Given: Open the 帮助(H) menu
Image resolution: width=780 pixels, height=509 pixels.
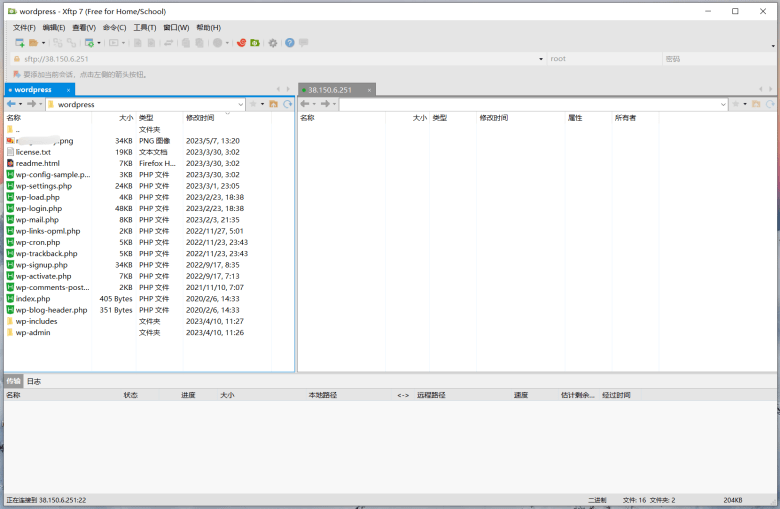Looking at the screenshot, I should (x=208, y=27).
